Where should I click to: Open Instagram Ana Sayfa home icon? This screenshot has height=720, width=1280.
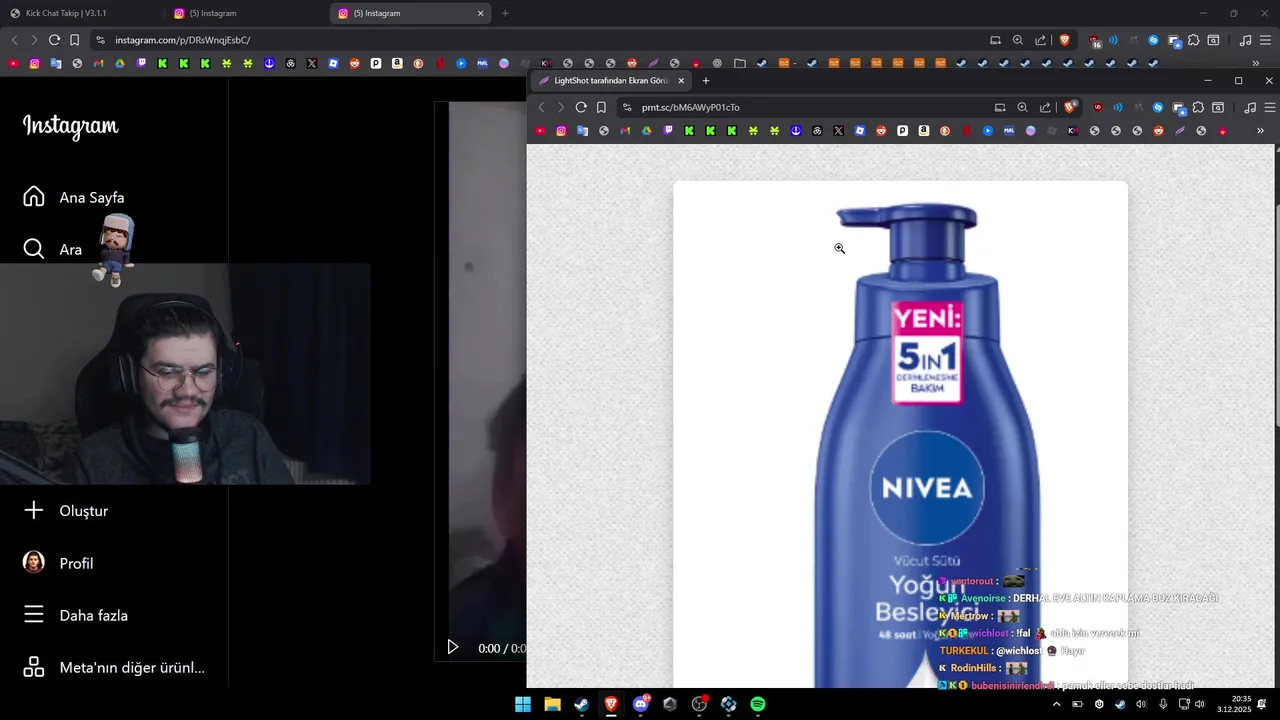pos(34,197)
